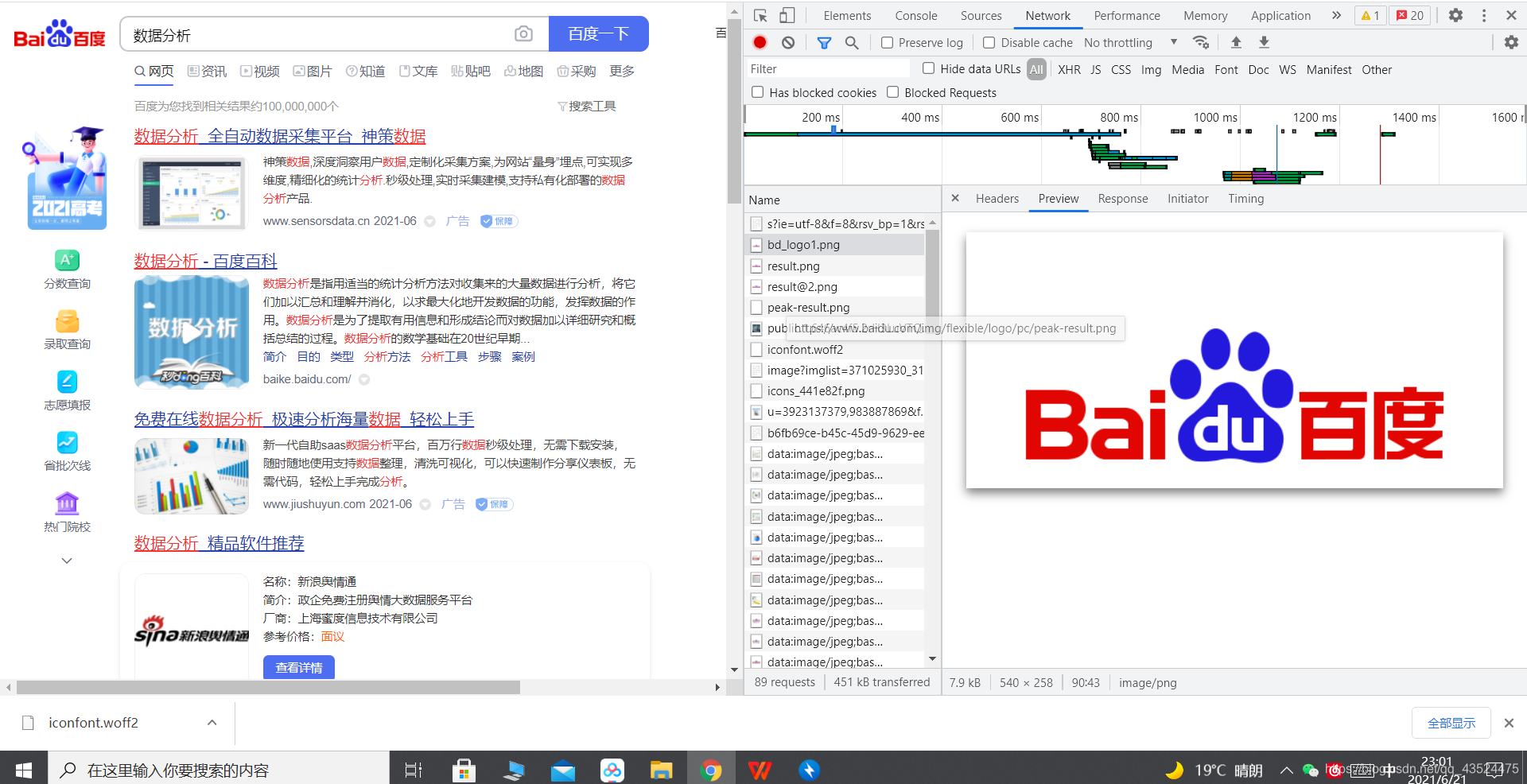Expand more DevTools tabs chevron
This screenshot has width=1527, height=784.
[x=1336, y=15]
